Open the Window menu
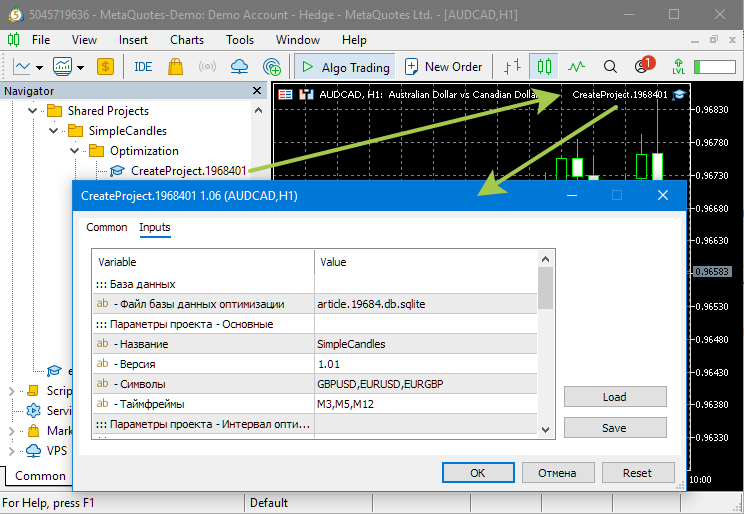Viewport: 744px width, 514px height. tap(298, 40)
